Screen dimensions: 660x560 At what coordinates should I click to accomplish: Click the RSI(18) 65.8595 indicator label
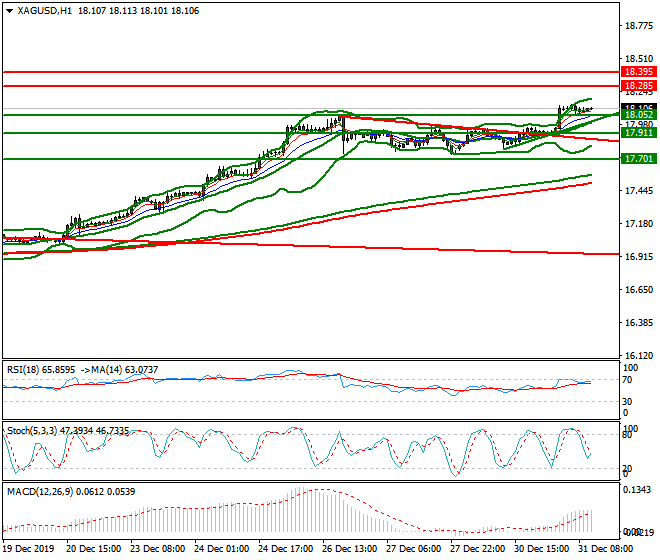click(x=41, y=370)
